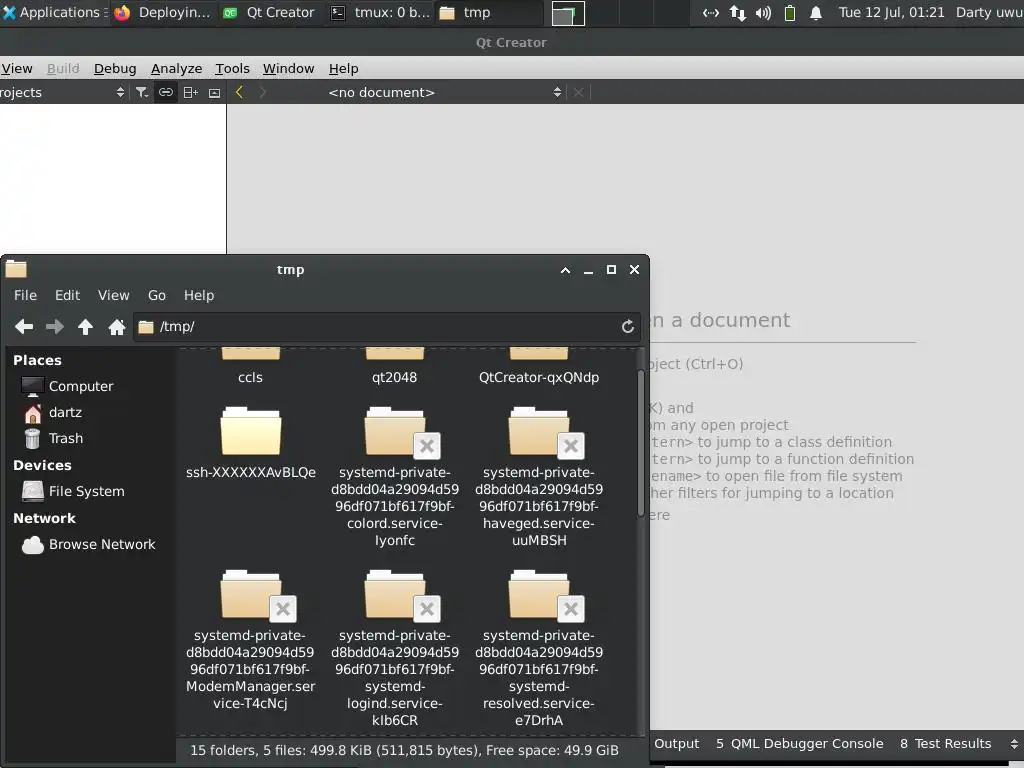Select the ModemManager.service-T4cNcj folder

point(251,641)
